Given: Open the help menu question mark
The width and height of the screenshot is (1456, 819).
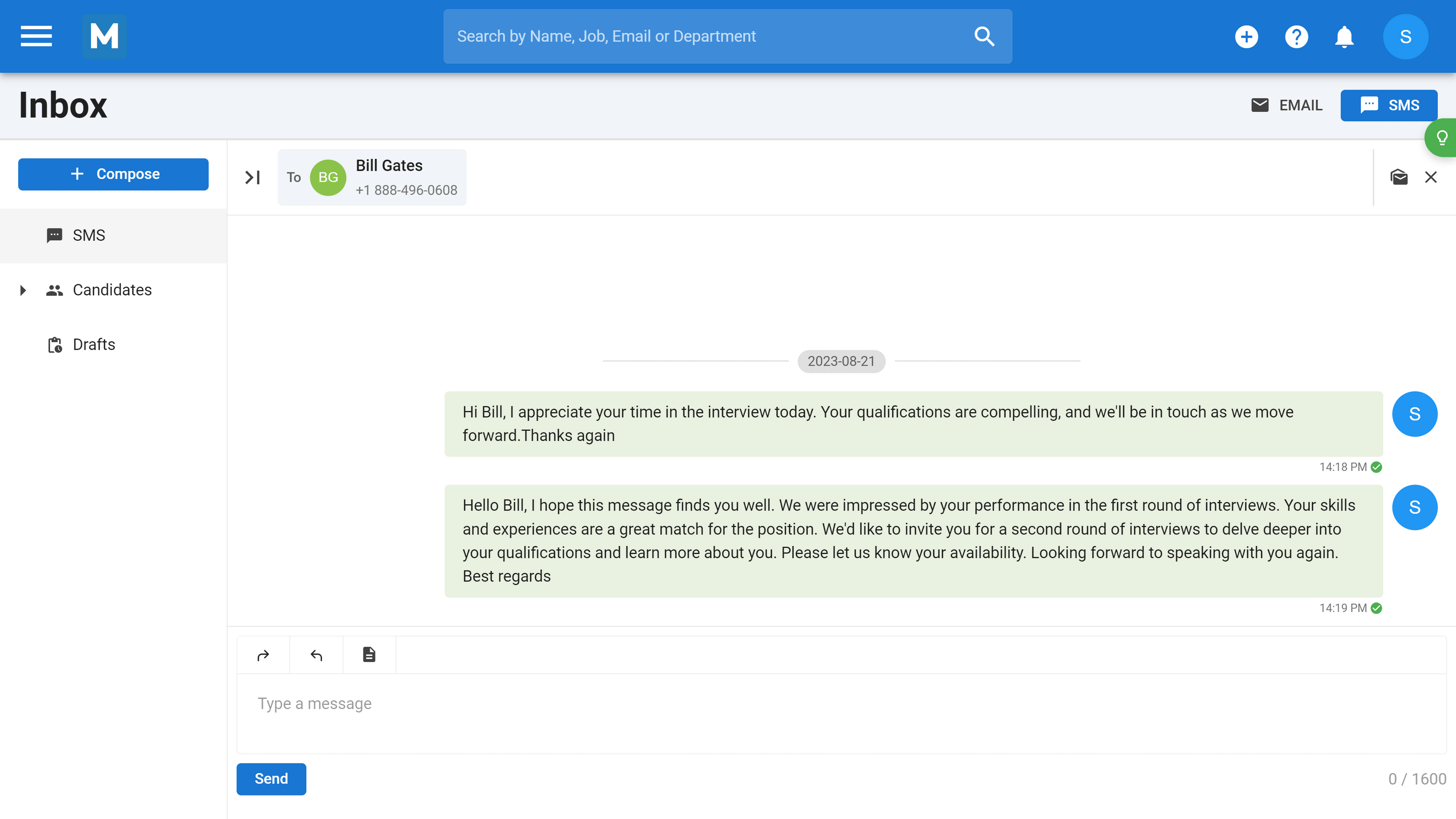Looking at the screenshot, I should click(1297, 36).
